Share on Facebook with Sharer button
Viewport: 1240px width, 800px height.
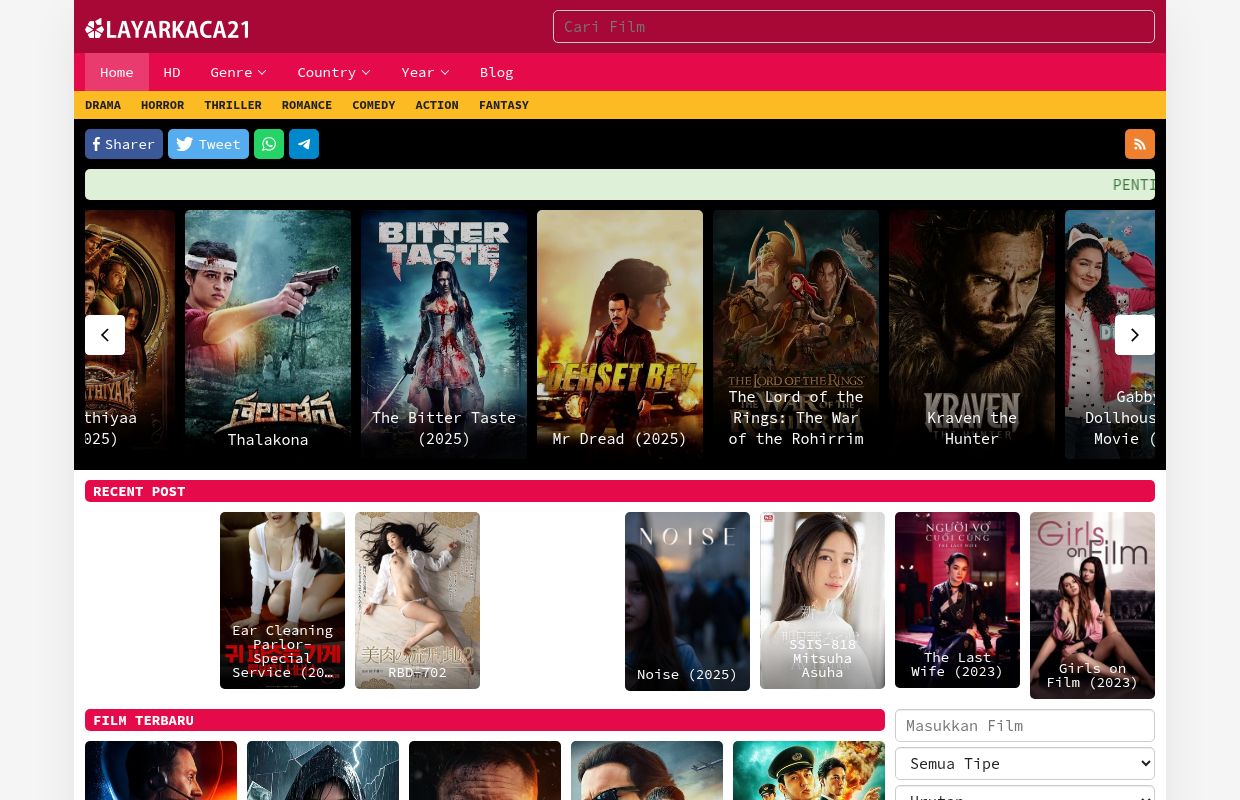coord(124,144)
